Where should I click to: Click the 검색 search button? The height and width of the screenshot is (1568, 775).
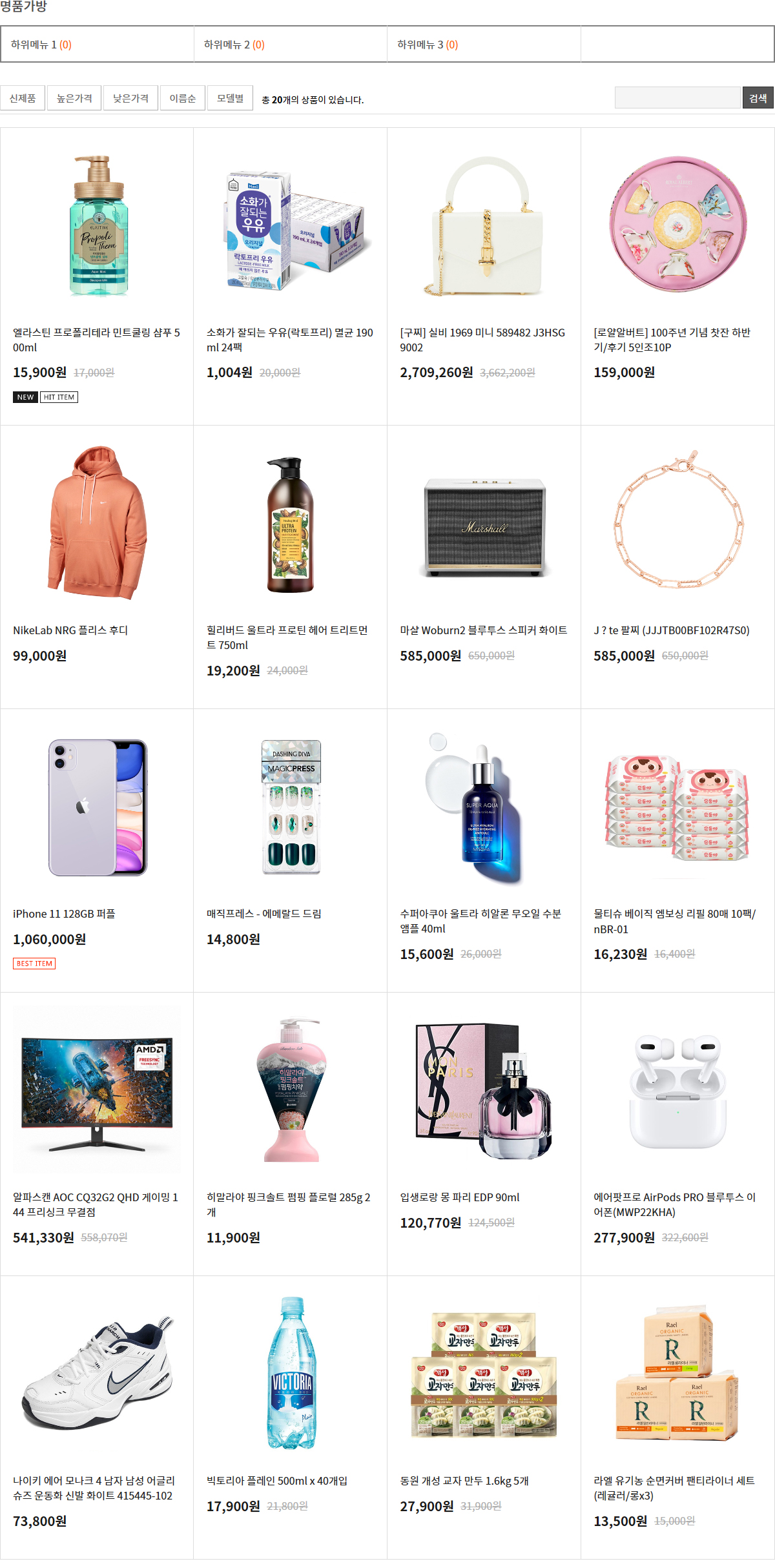click(x=758, y=98)
